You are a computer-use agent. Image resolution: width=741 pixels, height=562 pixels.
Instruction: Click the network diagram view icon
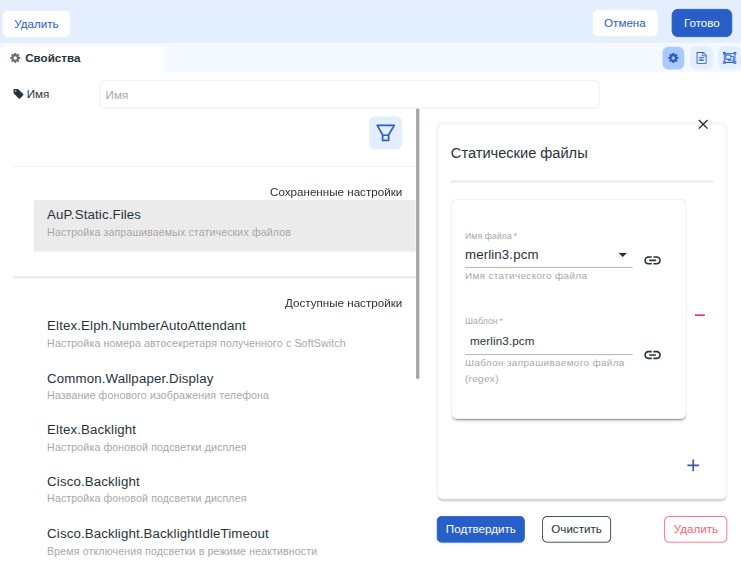730,58
